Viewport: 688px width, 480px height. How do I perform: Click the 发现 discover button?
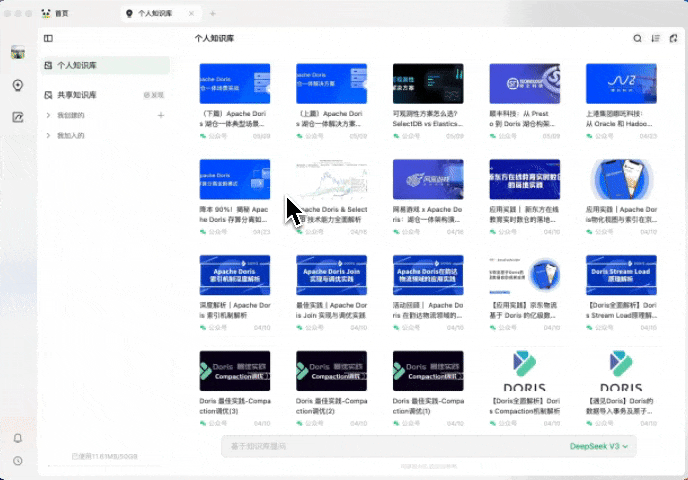tap(154, 95)
